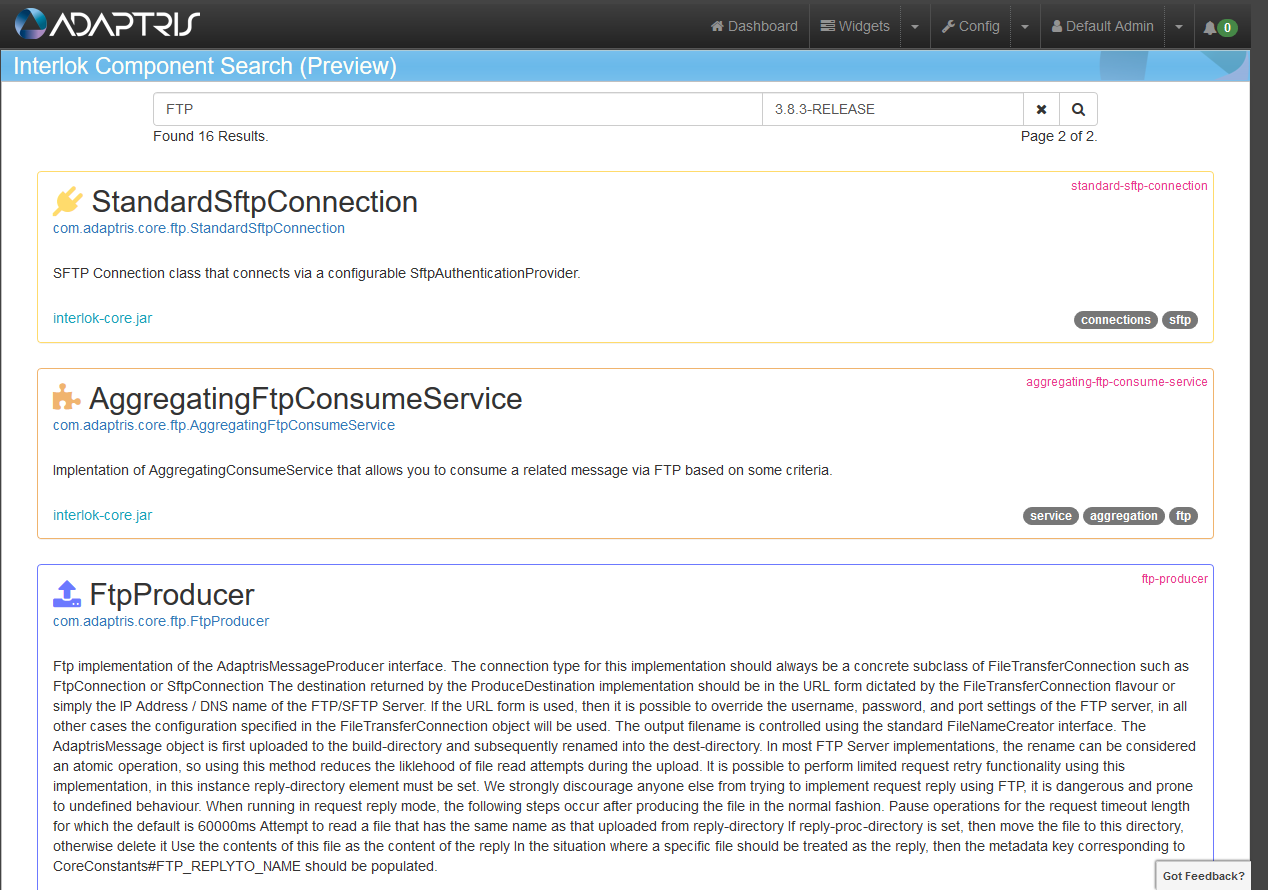Expand the Default Admin dropdown caret

[x=1179, y=27]
